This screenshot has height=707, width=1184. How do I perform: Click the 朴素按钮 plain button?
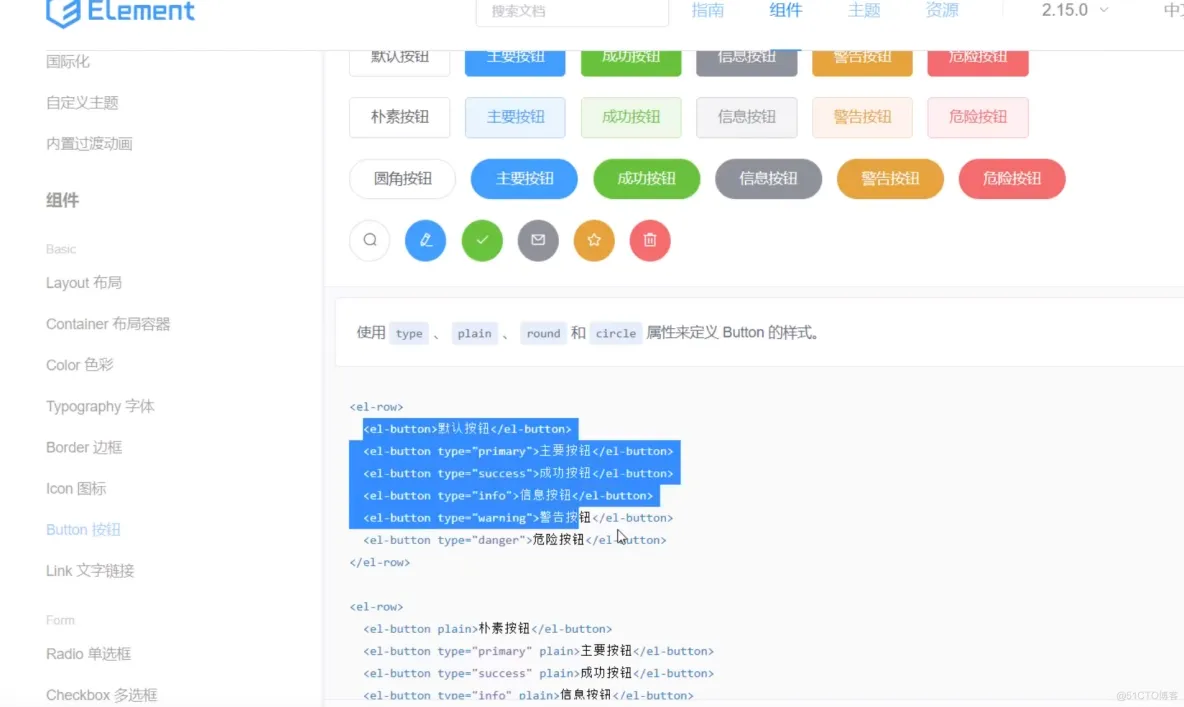[x=399, y=117]
